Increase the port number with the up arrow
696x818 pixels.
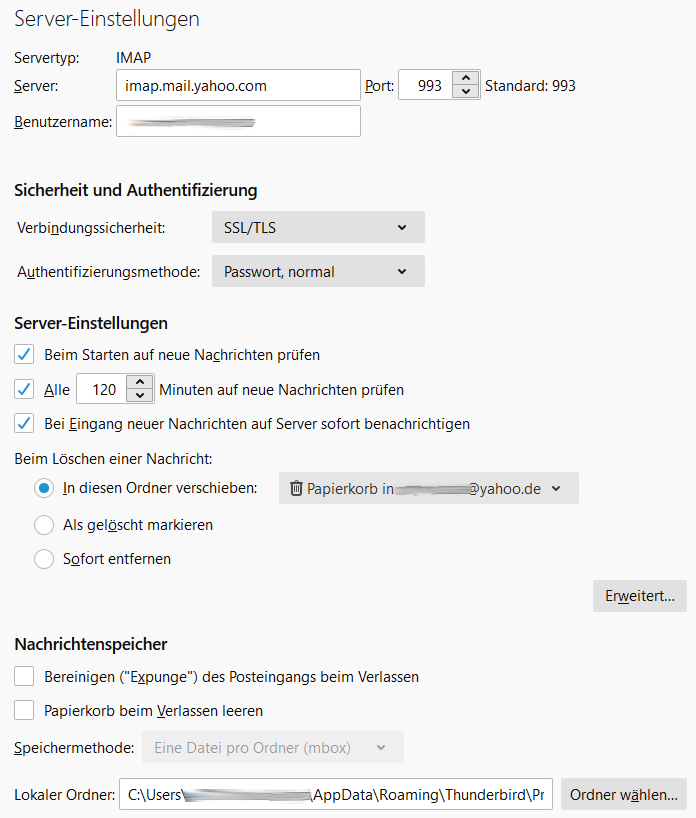(466, 79)
